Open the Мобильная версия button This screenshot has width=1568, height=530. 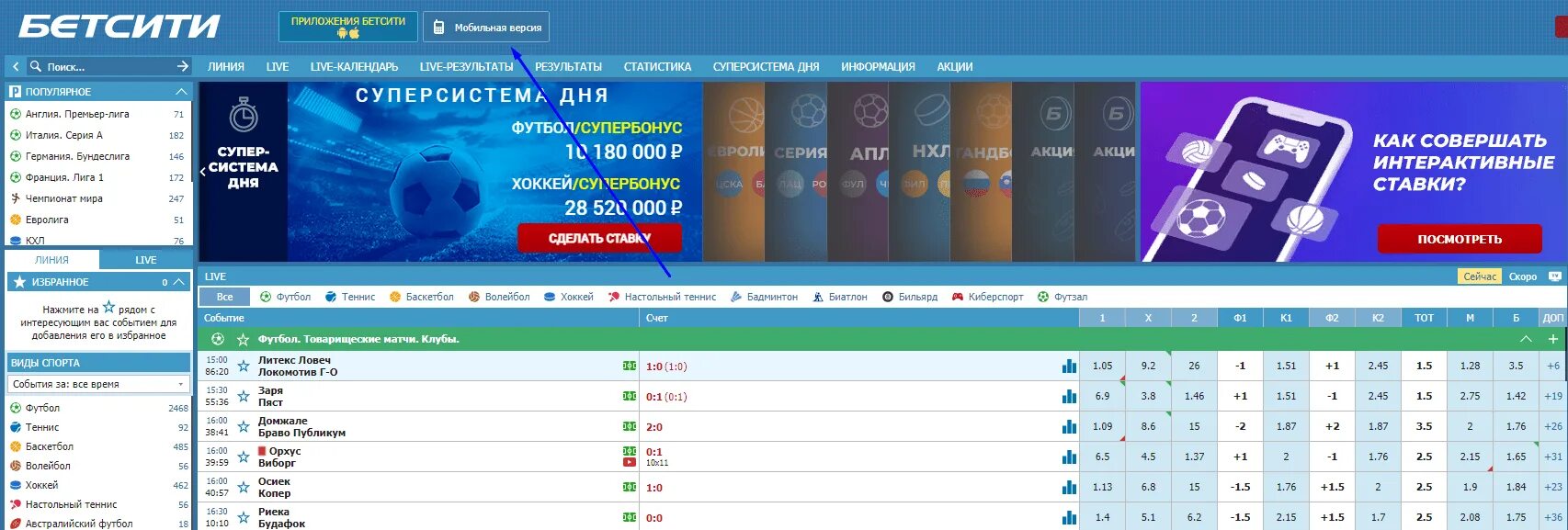486,27
